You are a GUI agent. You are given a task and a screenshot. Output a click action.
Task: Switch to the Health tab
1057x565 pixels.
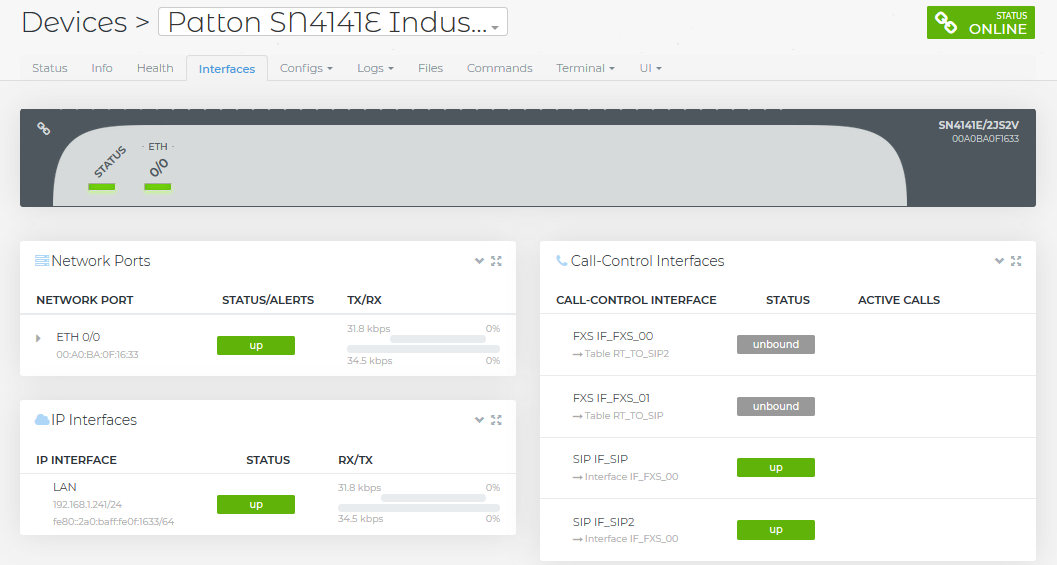[155, 68]
